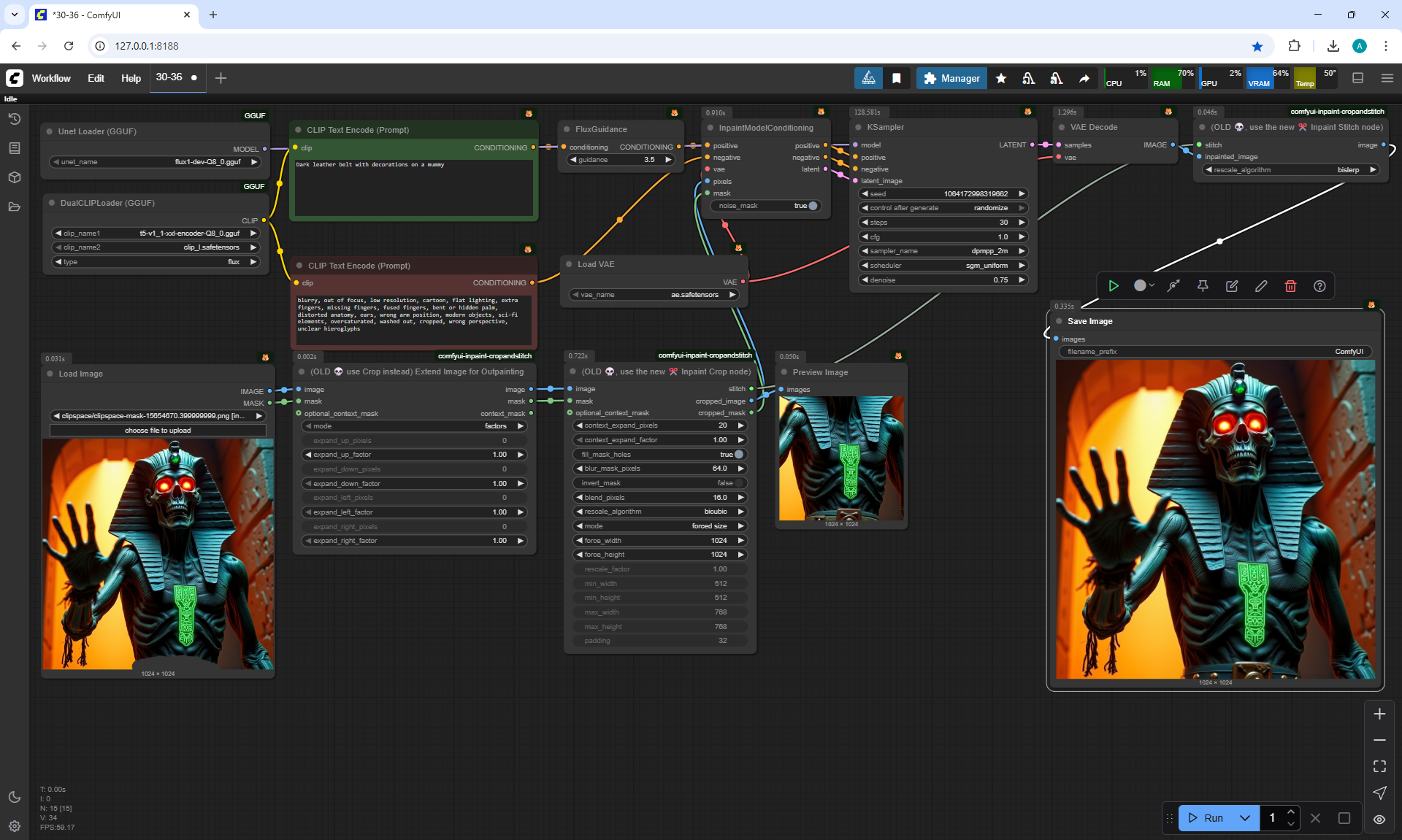Toggle noise_mask in InpaintModelConditioning
The width and height of the screenshot is (1402, 840).
pos(811,206)
